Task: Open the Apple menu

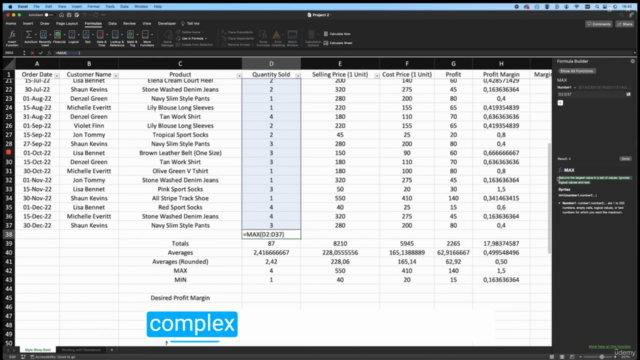Action: [10, 7]
